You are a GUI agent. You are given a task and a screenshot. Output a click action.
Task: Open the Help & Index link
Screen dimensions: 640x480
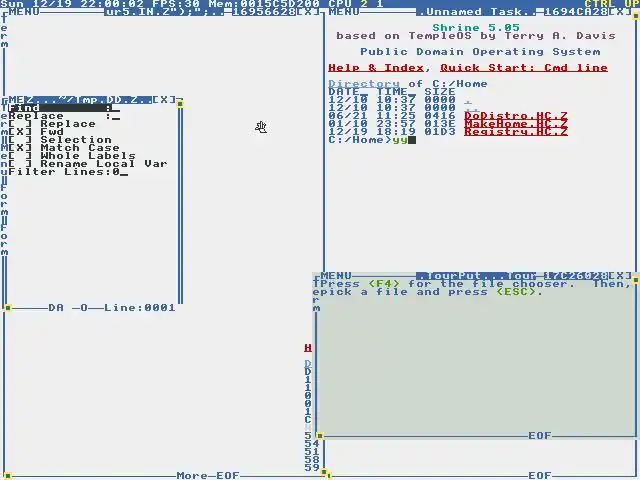click(x=376, y=68)
